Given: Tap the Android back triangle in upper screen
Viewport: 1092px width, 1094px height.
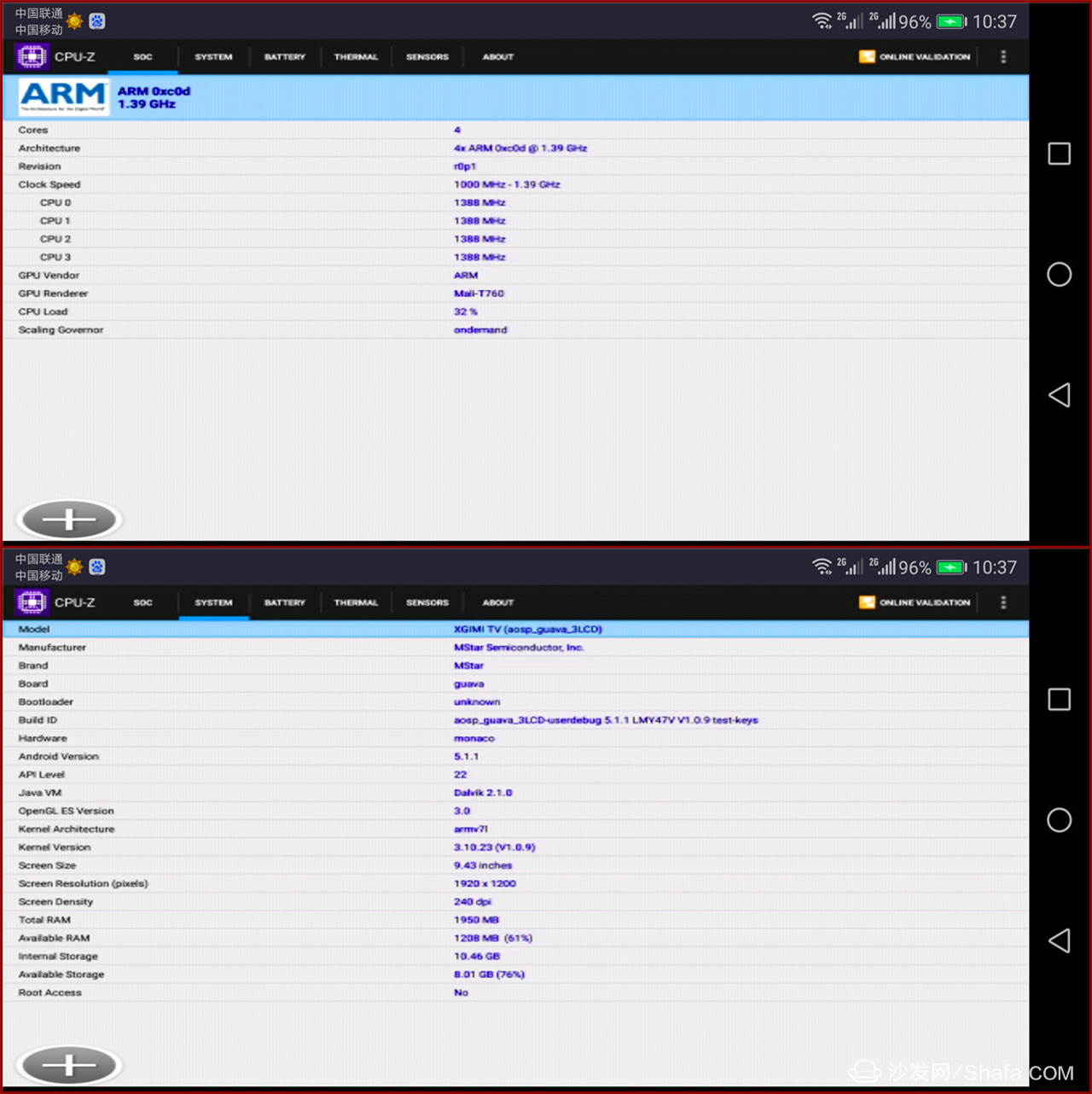Looking at the screenshot, I should tap(1059, 395).
